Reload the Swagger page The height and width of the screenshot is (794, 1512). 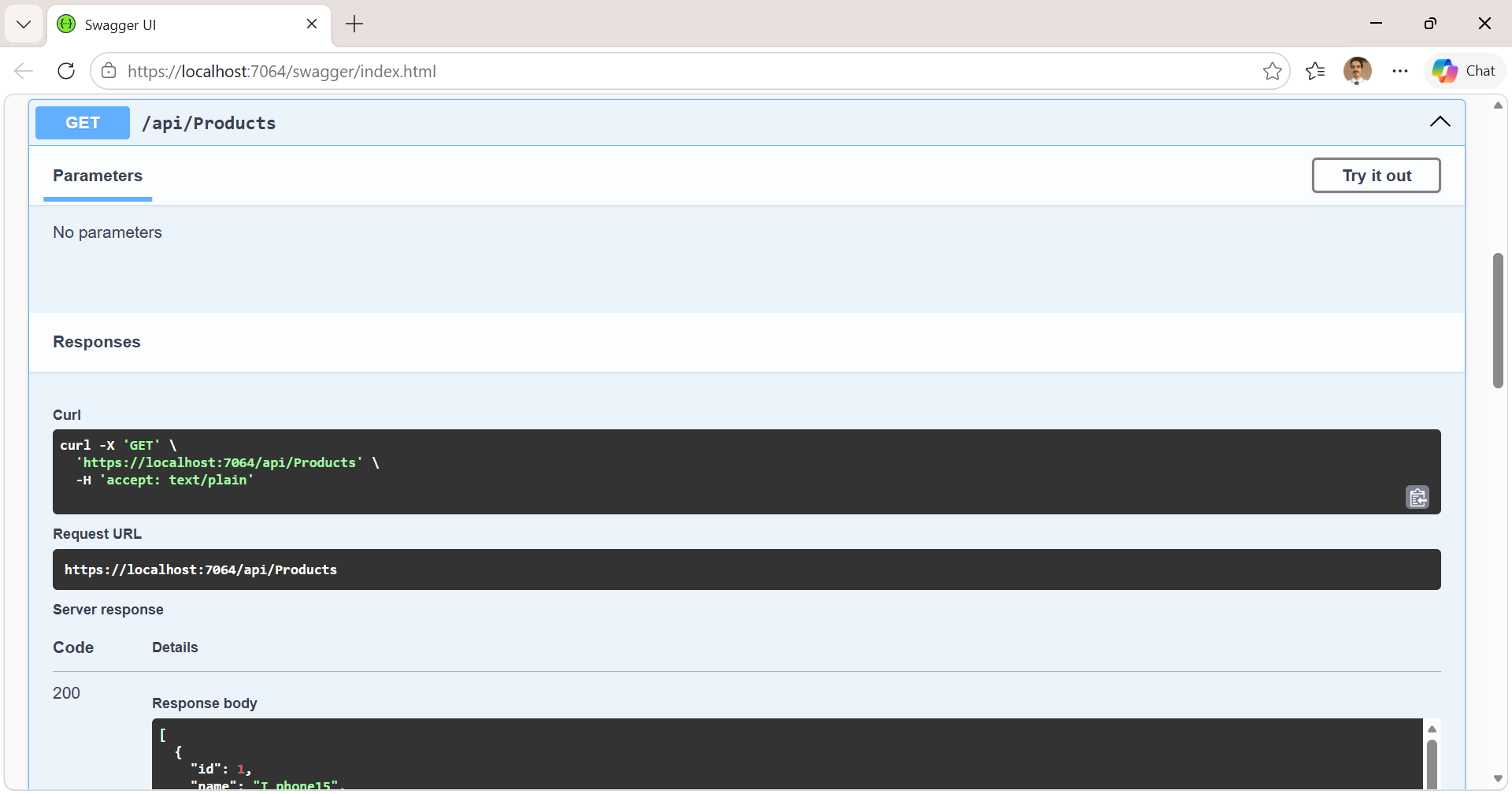66,71
